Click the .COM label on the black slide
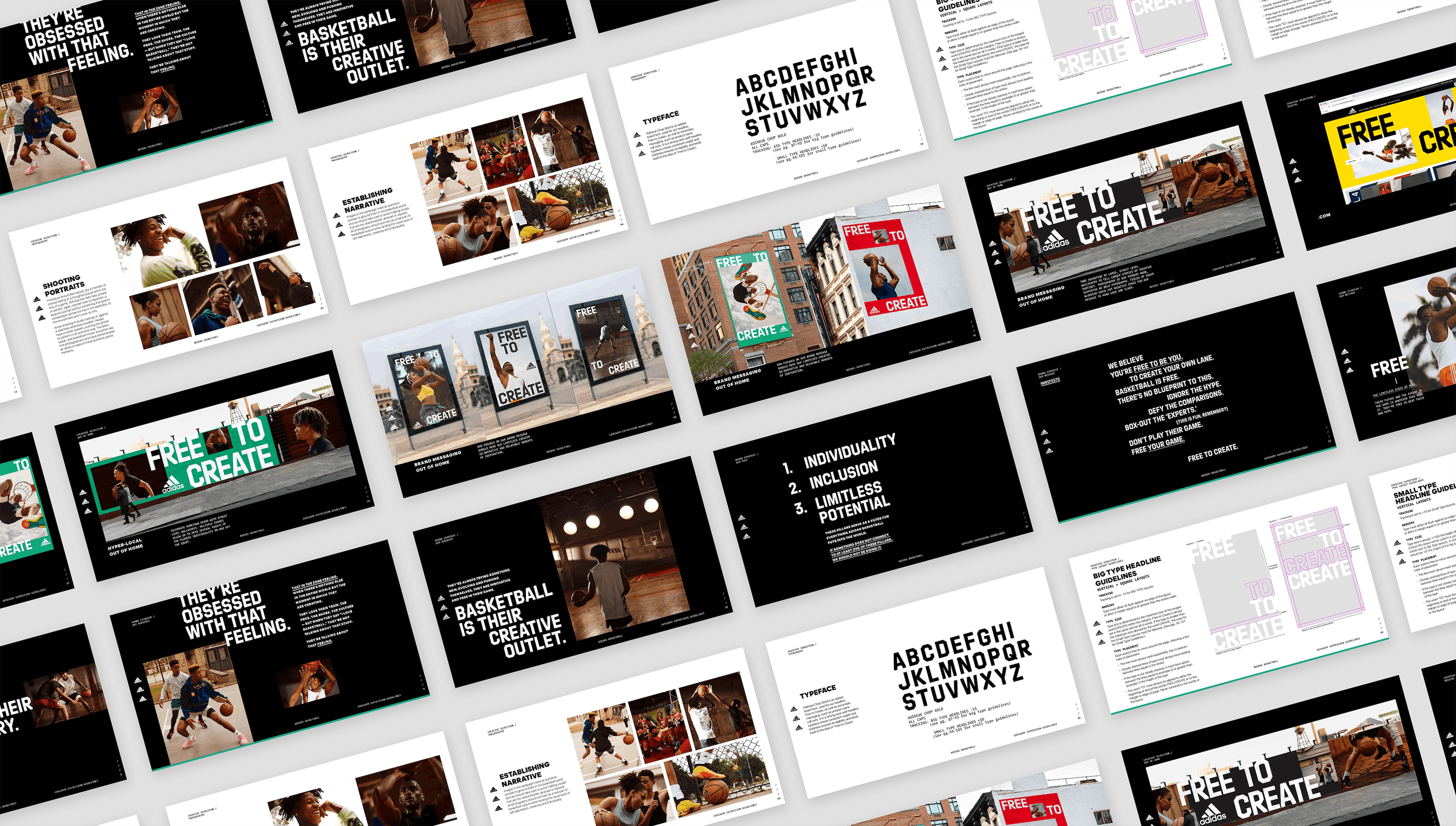1456x826 pixels. pyautogui.click(x=1324, y=216)
